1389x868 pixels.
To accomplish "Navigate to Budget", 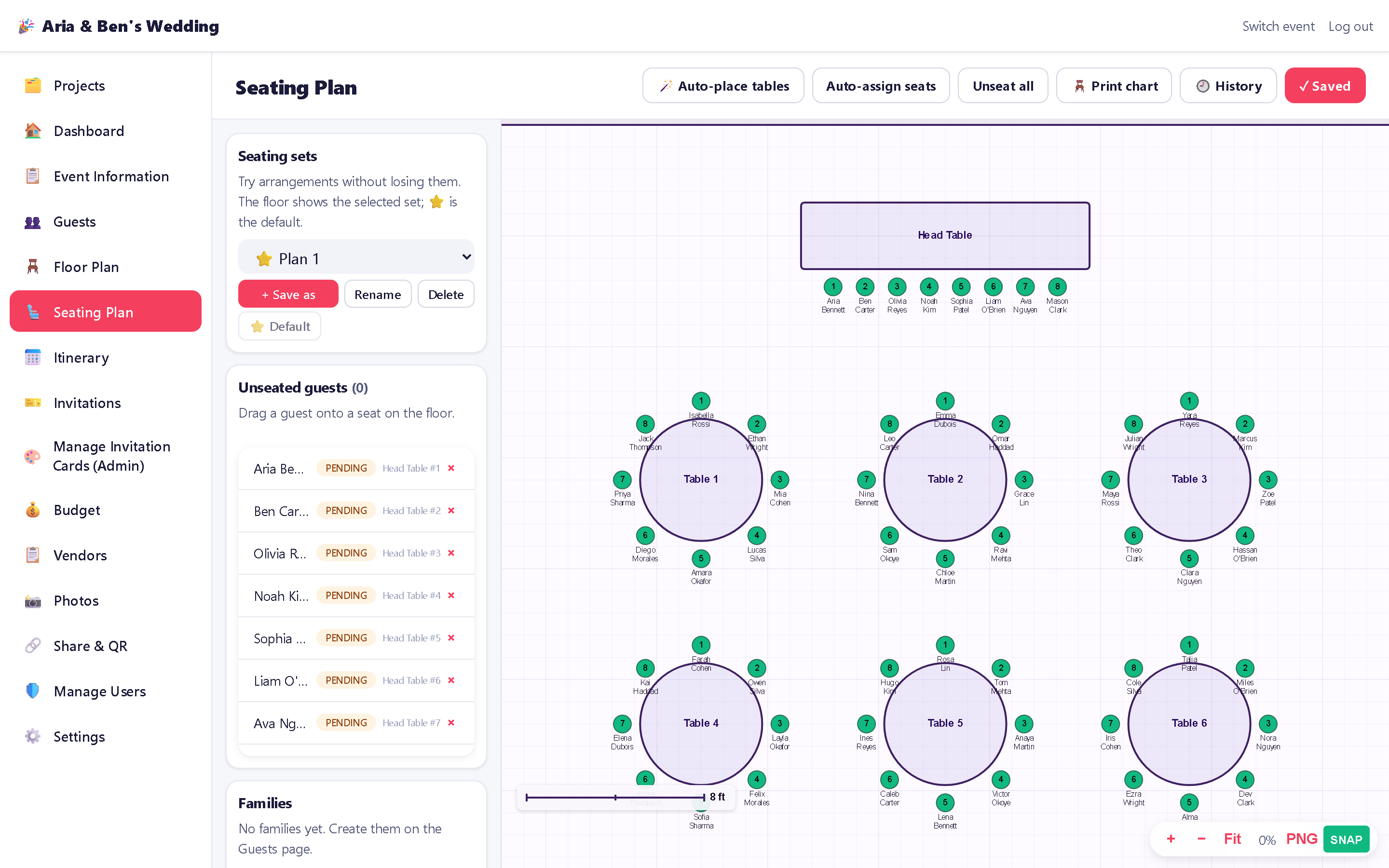I will coord(106,510).
